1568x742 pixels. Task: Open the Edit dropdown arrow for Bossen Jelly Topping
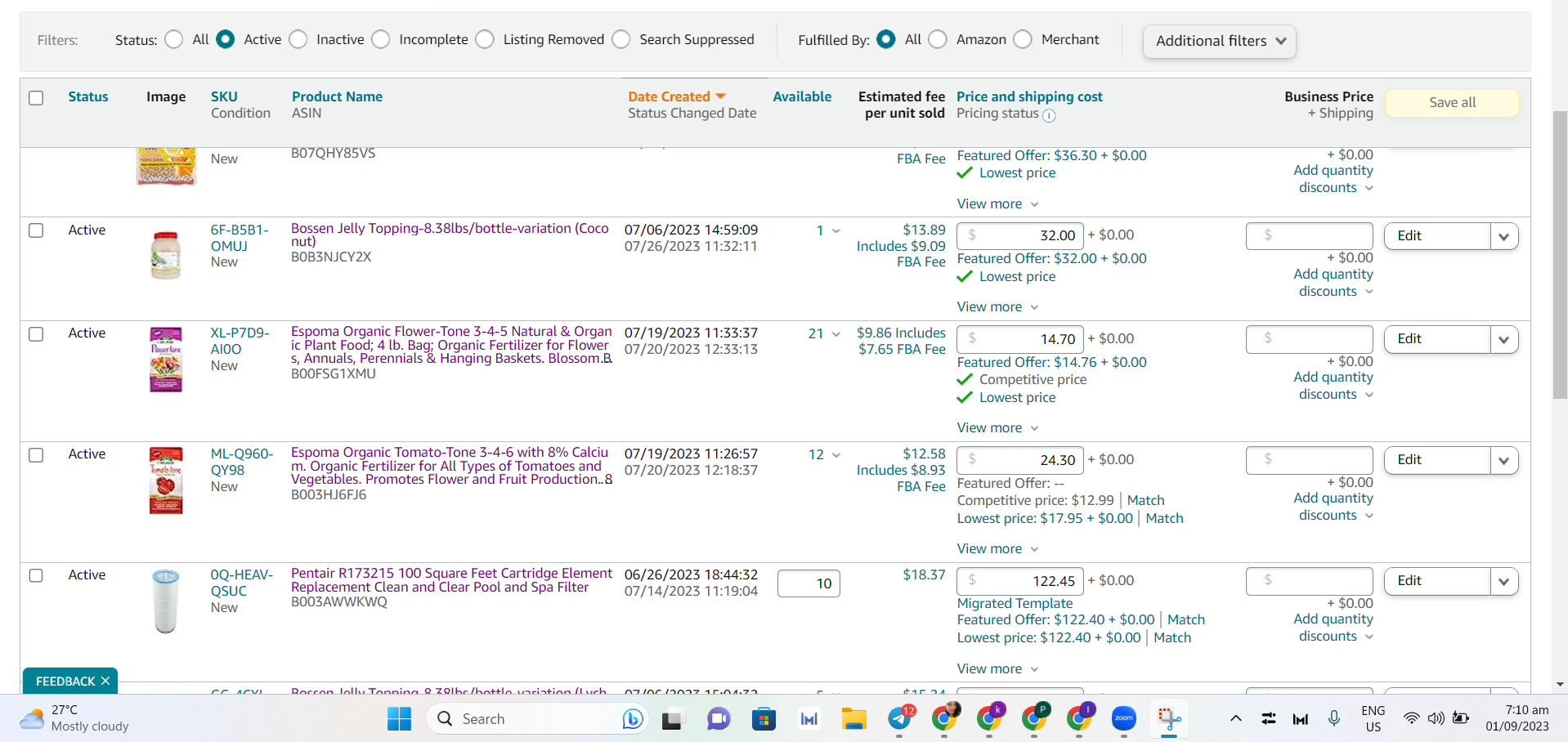1504,236
